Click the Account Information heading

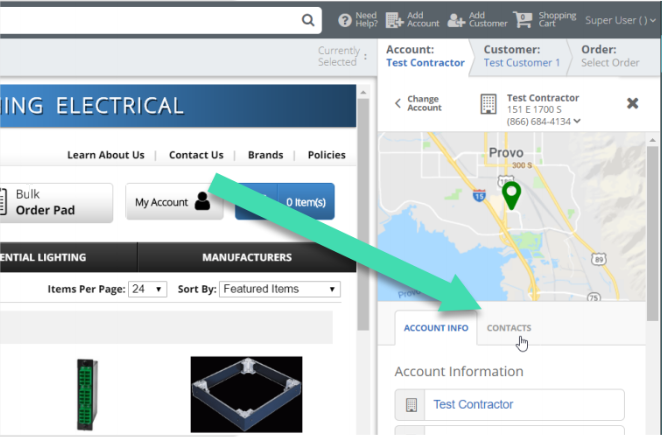coord(459,372)
